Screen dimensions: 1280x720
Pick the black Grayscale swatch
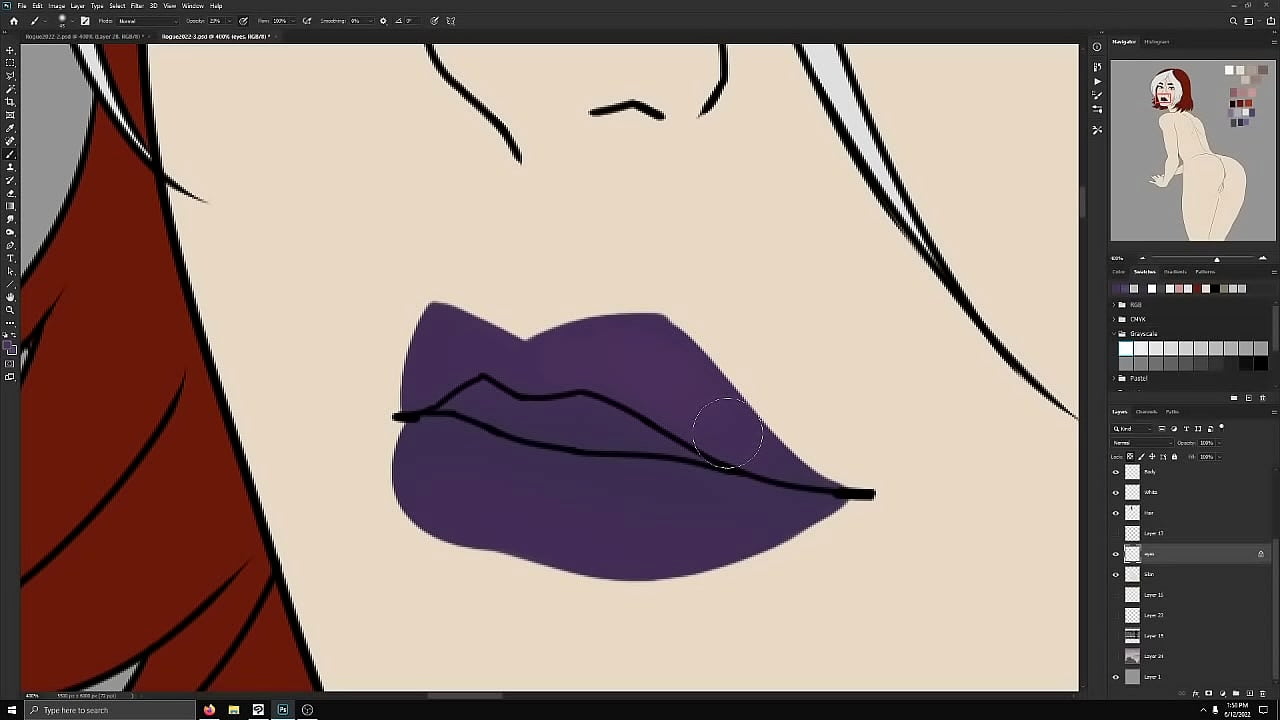coord(1261,363)
